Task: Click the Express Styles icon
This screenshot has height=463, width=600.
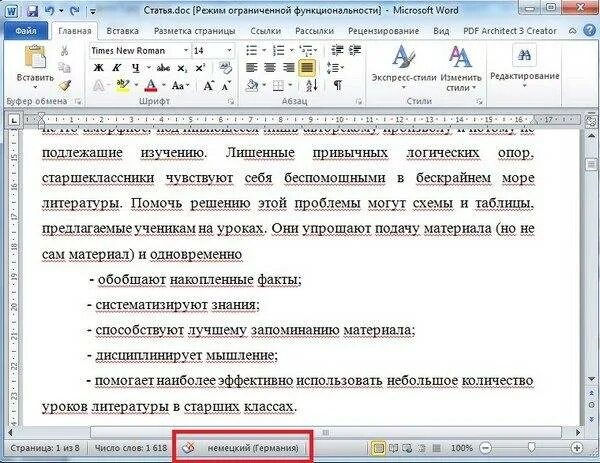Action: 404,57
